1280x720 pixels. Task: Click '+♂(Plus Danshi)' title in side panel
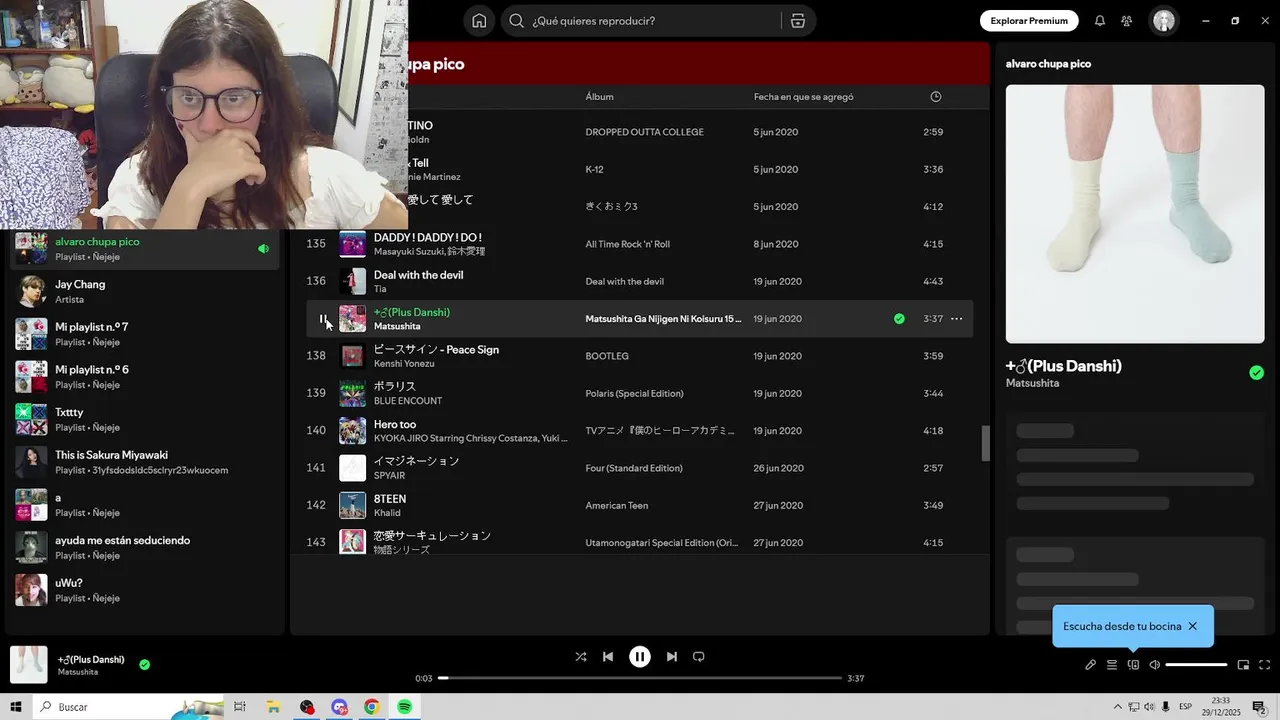pyautogui.click(x=1064, y=366)
